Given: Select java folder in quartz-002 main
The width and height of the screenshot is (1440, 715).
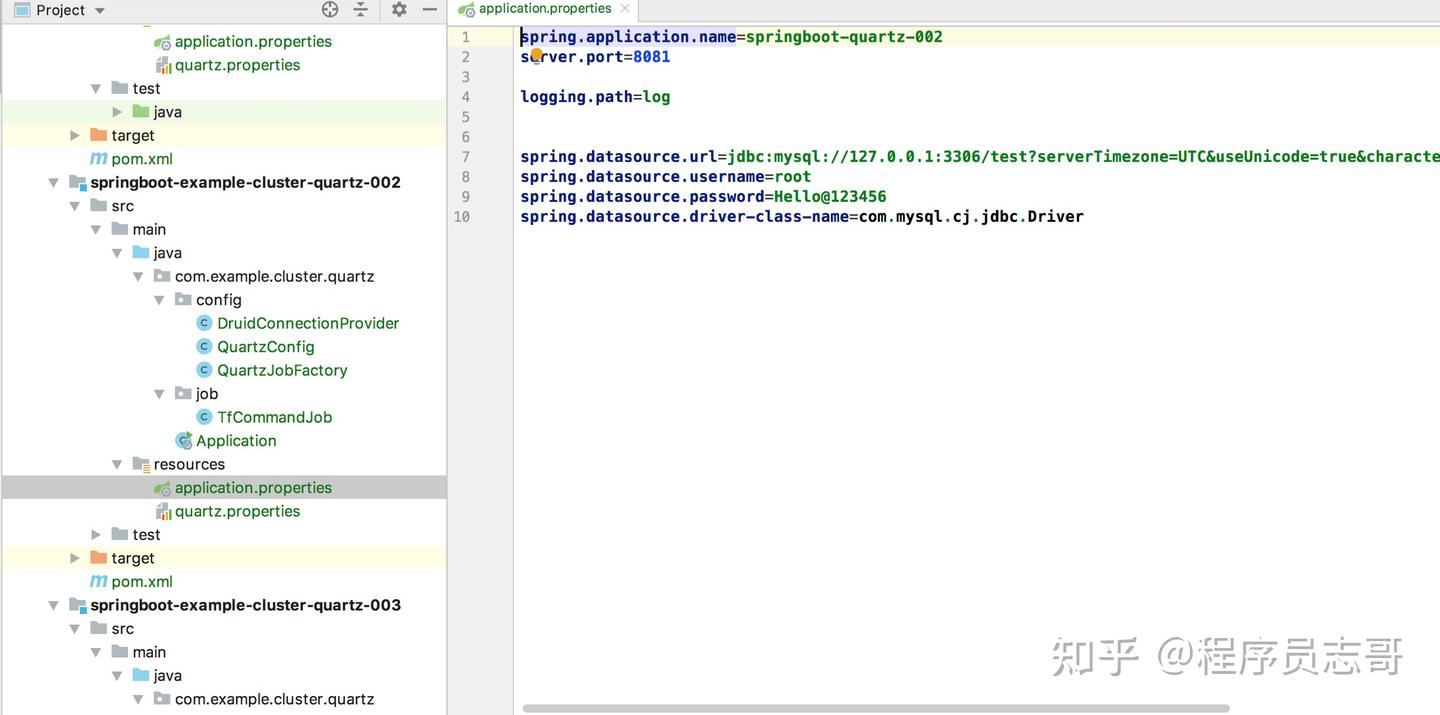Looking at the screenshot, I should 167,253.
